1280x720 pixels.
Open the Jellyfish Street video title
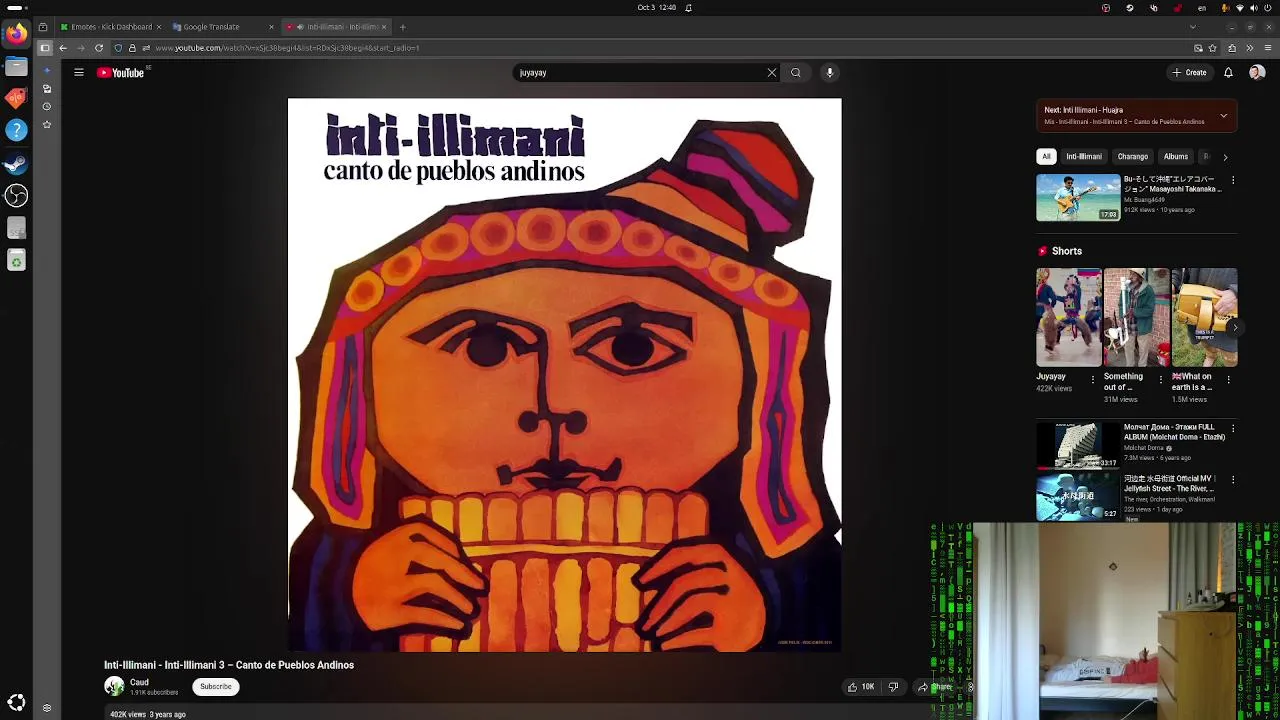click(x=1169, y=483)
